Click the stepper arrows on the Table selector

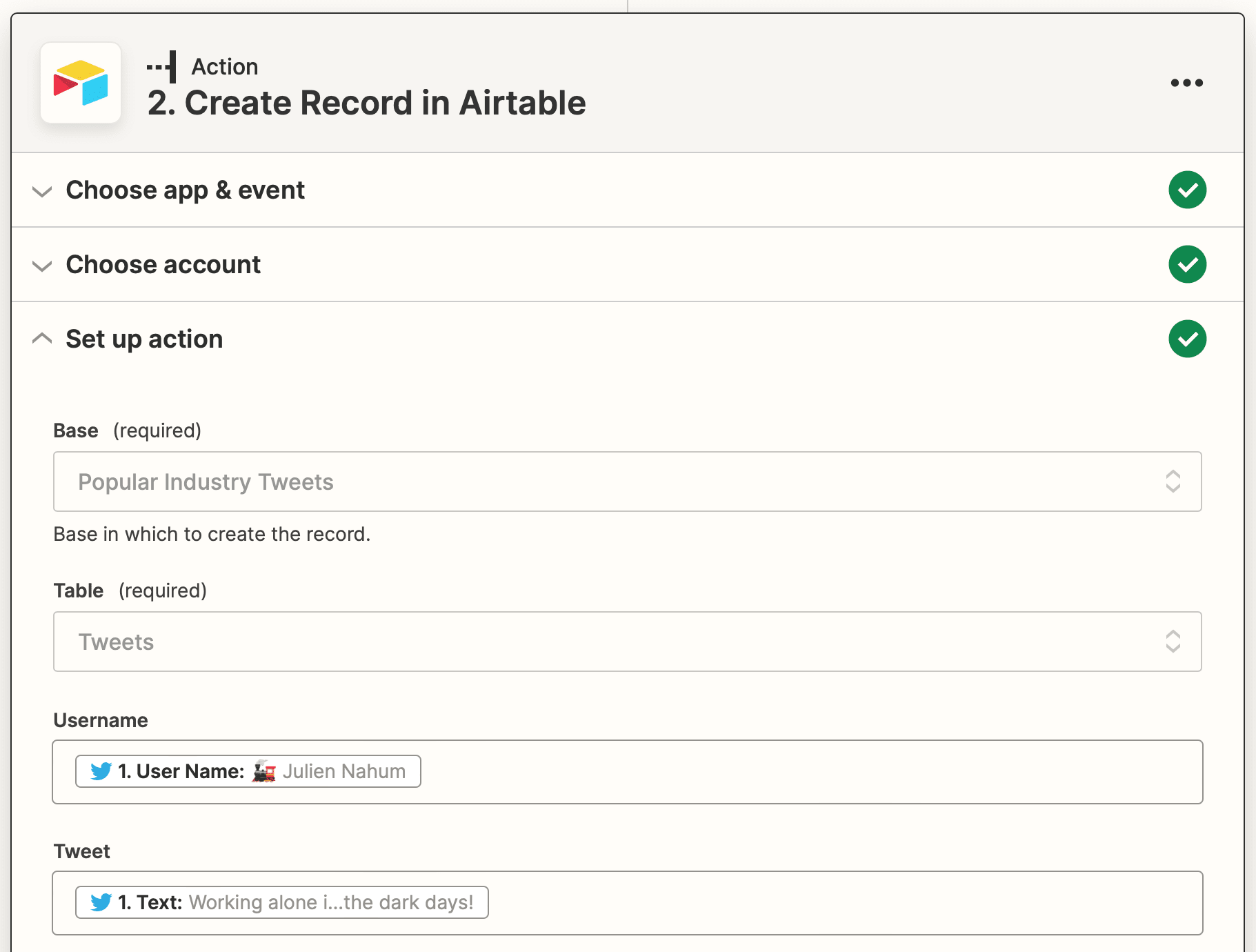pyautogui.click(x=1173, y=642)
